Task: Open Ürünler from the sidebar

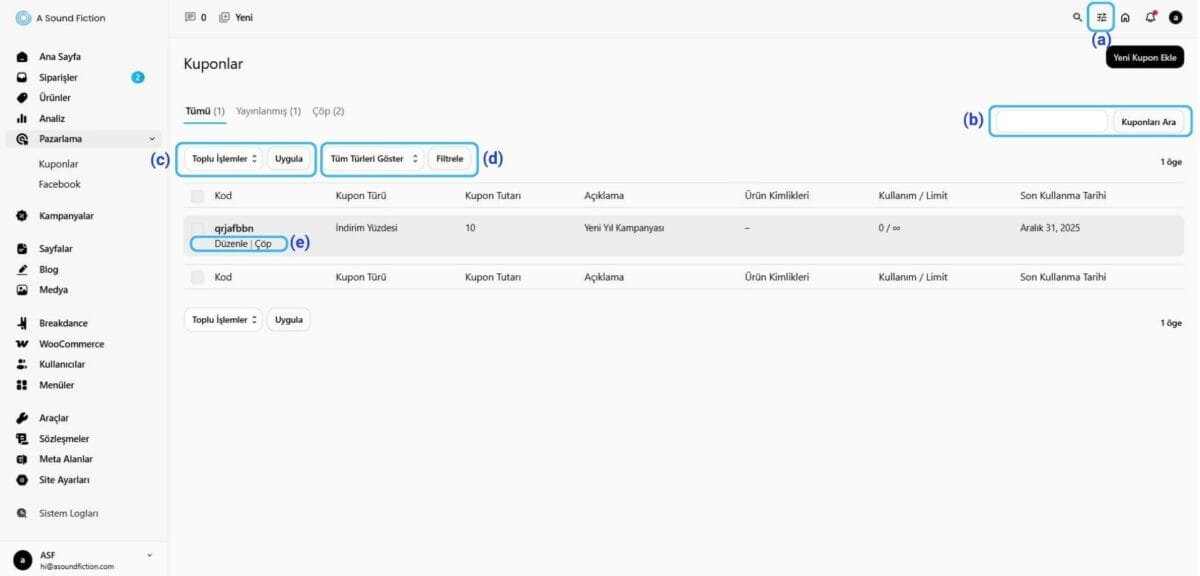Action: click(x=54, y=98)
